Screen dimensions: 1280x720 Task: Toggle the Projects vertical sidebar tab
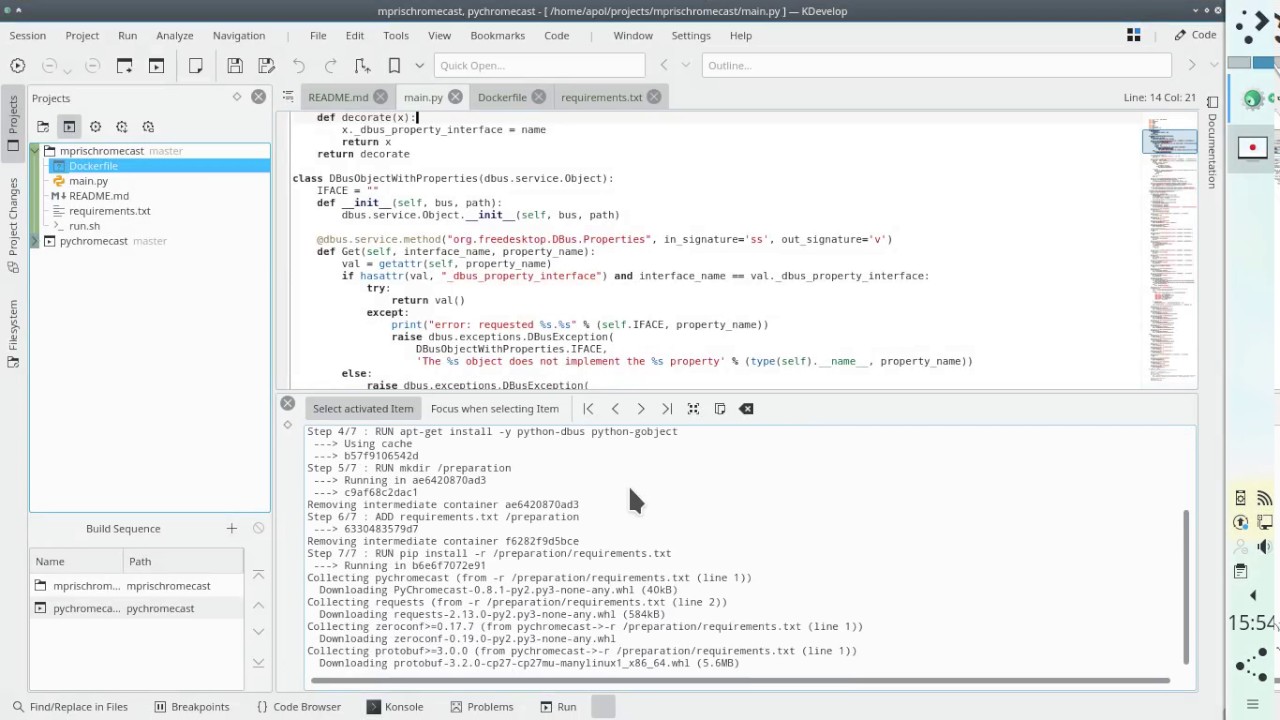pos(13,123)
